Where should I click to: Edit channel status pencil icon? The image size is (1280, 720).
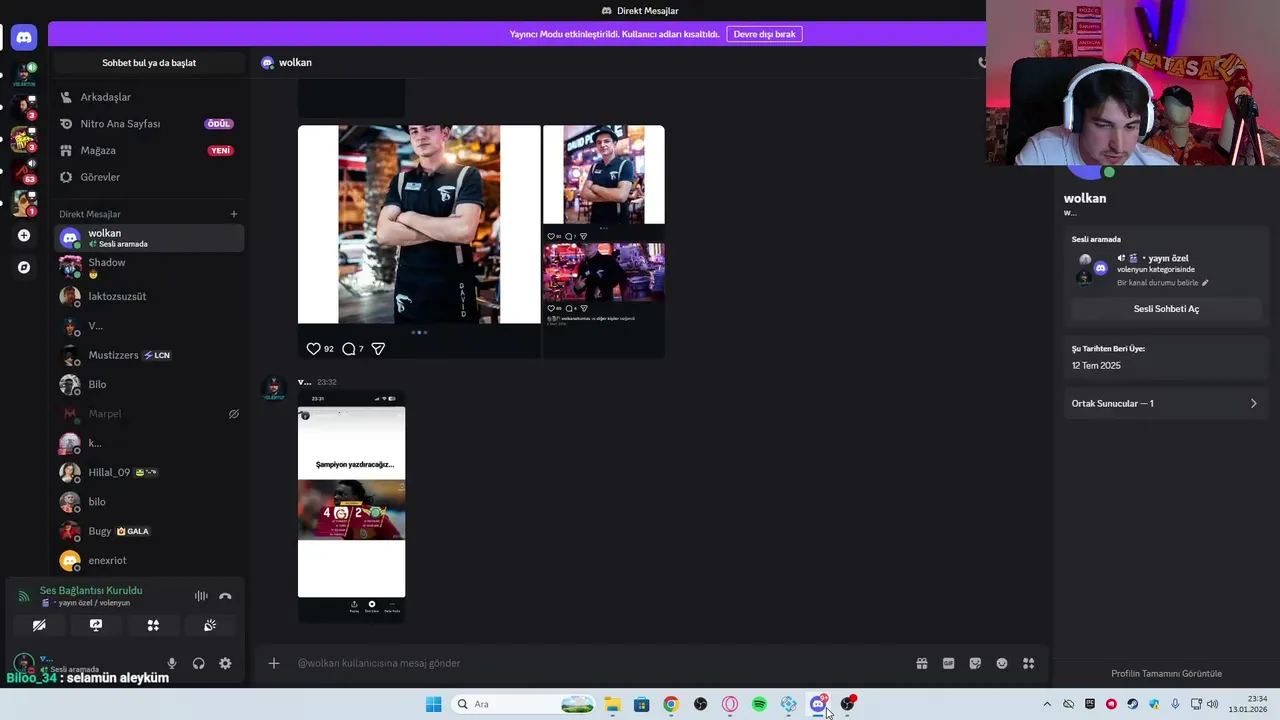pyautogui.click(x=1205, y=283)
